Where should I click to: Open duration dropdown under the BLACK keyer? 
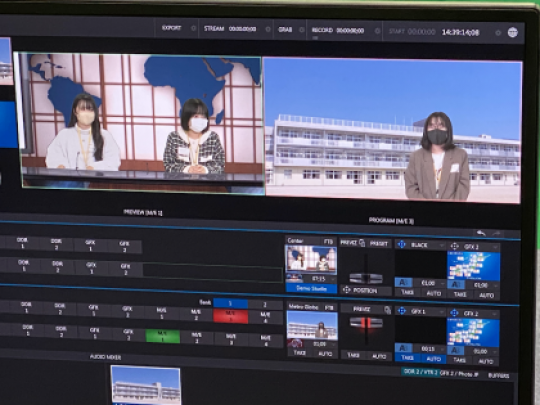point(442,283)
